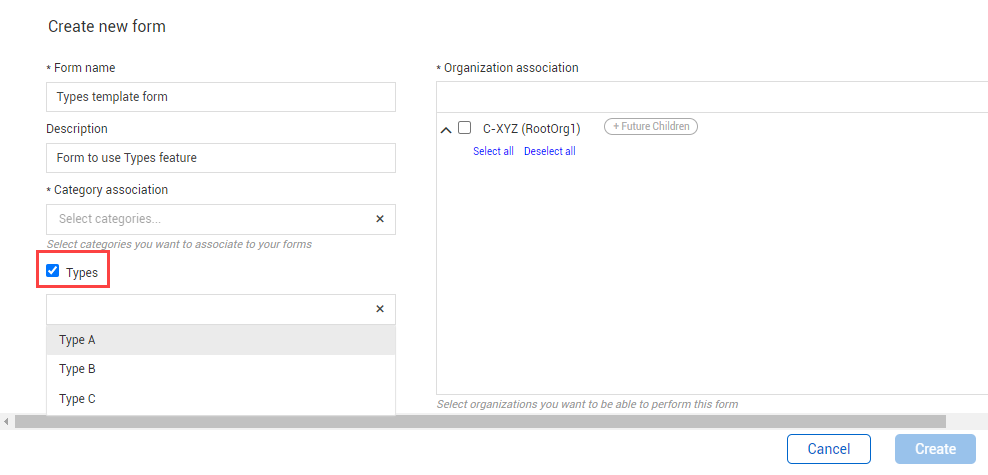The height and width of the screenshot is (475, 988).
Task: Click the Description input field
Action: [221, 158]
